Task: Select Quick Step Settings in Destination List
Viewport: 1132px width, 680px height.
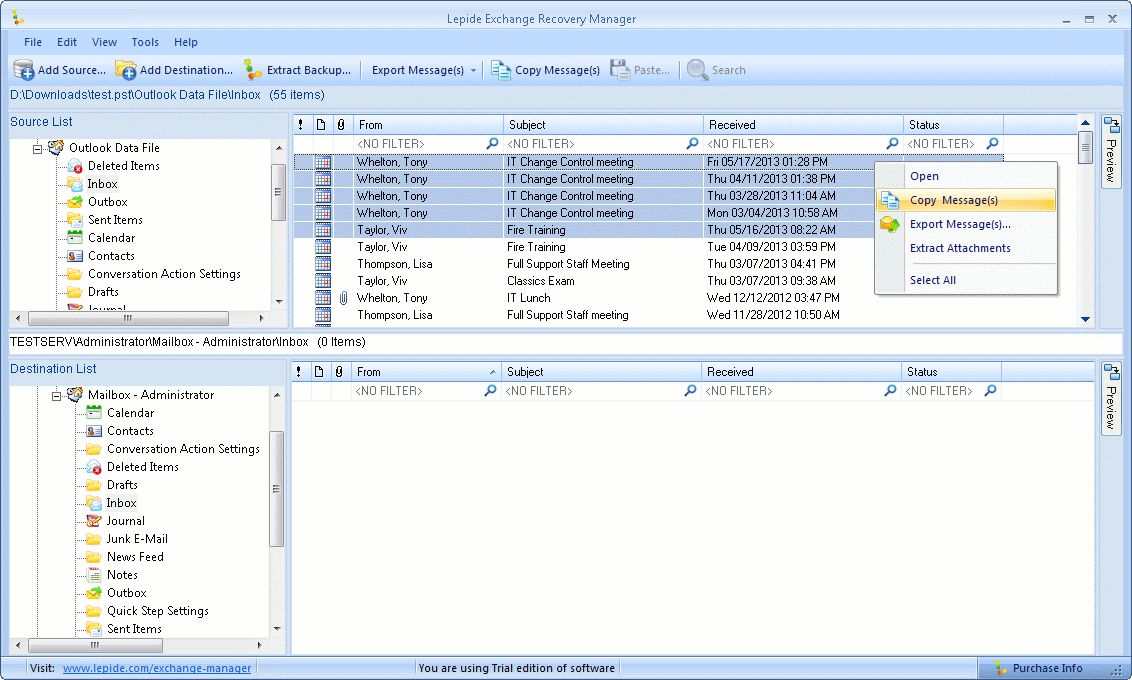Action: 157,611
